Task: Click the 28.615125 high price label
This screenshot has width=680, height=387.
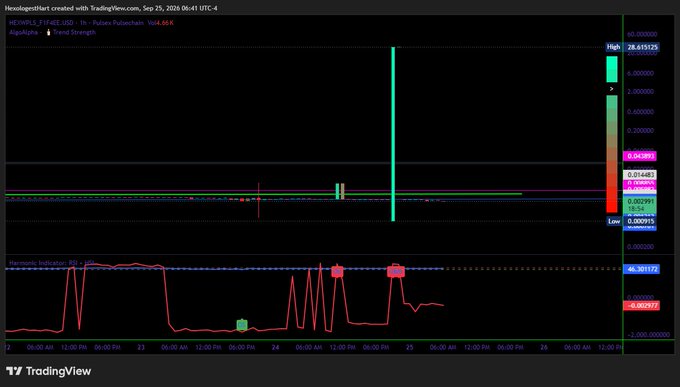Action: [641, 47]
